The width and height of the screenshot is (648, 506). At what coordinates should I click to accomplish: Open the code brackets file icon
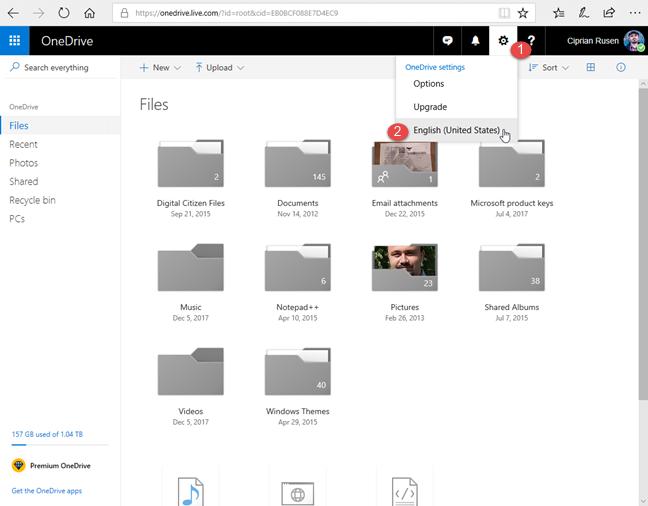click(405, 491)
